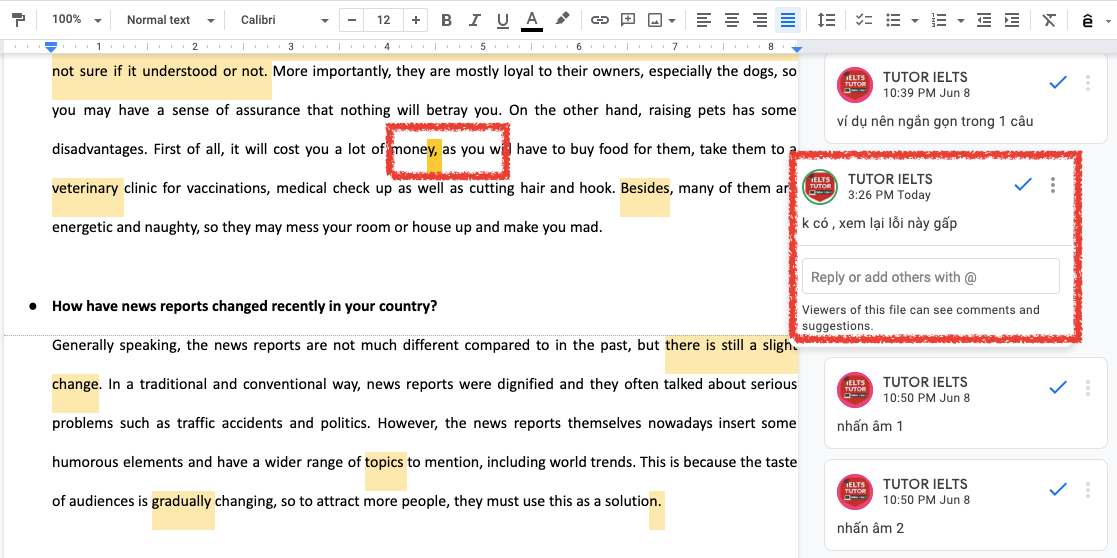
Task: Click the highlighted word 'Besides'
Action: tap(645, 189)
